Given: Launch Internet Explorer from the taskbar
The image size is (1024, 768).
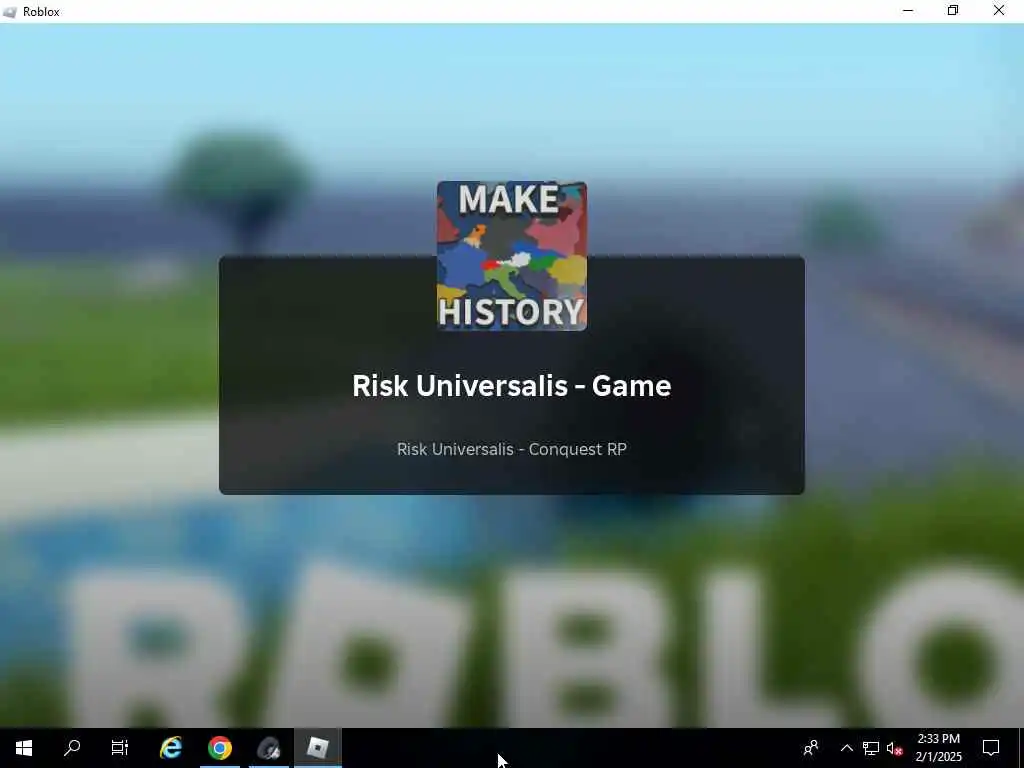Looking at the screenshot, I should (171, 748).
